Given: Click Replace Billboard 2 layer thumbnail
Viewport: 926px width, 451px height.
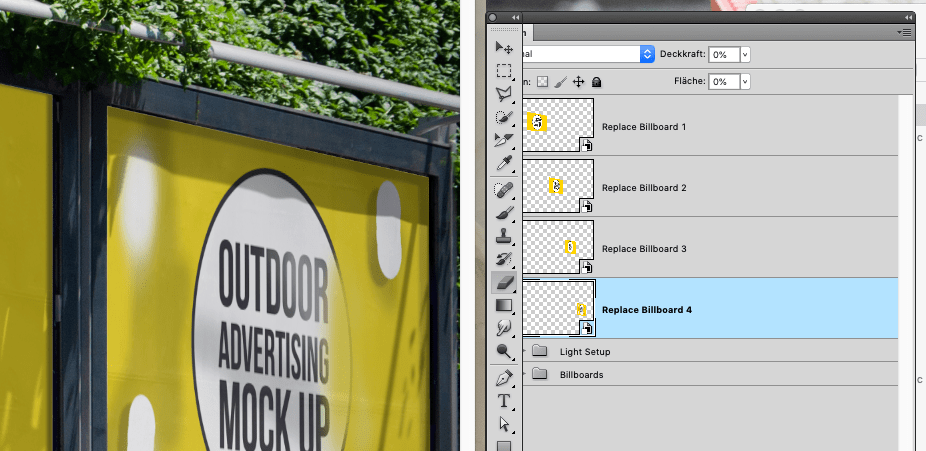Looking at the screenshot, I should [558, 186].
